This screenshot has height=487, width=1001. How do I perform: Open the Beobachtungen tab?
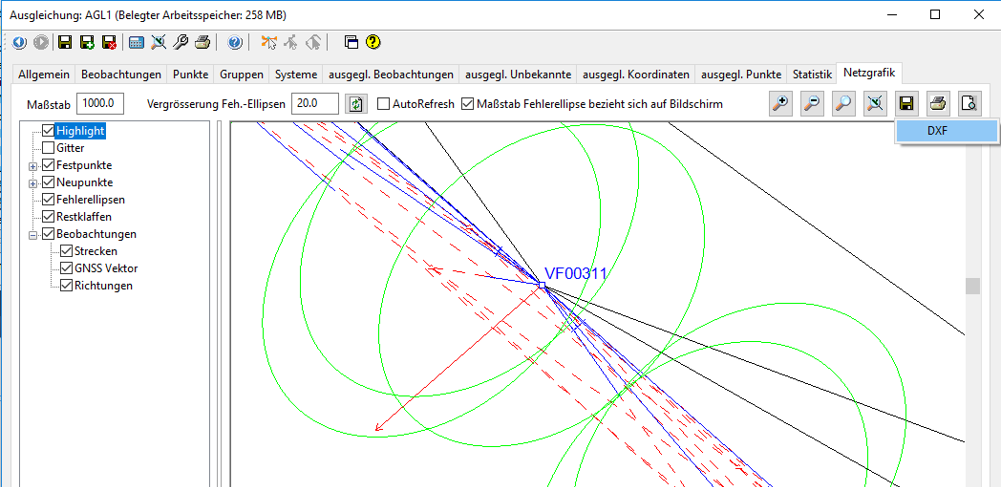(x=121, y=75)
